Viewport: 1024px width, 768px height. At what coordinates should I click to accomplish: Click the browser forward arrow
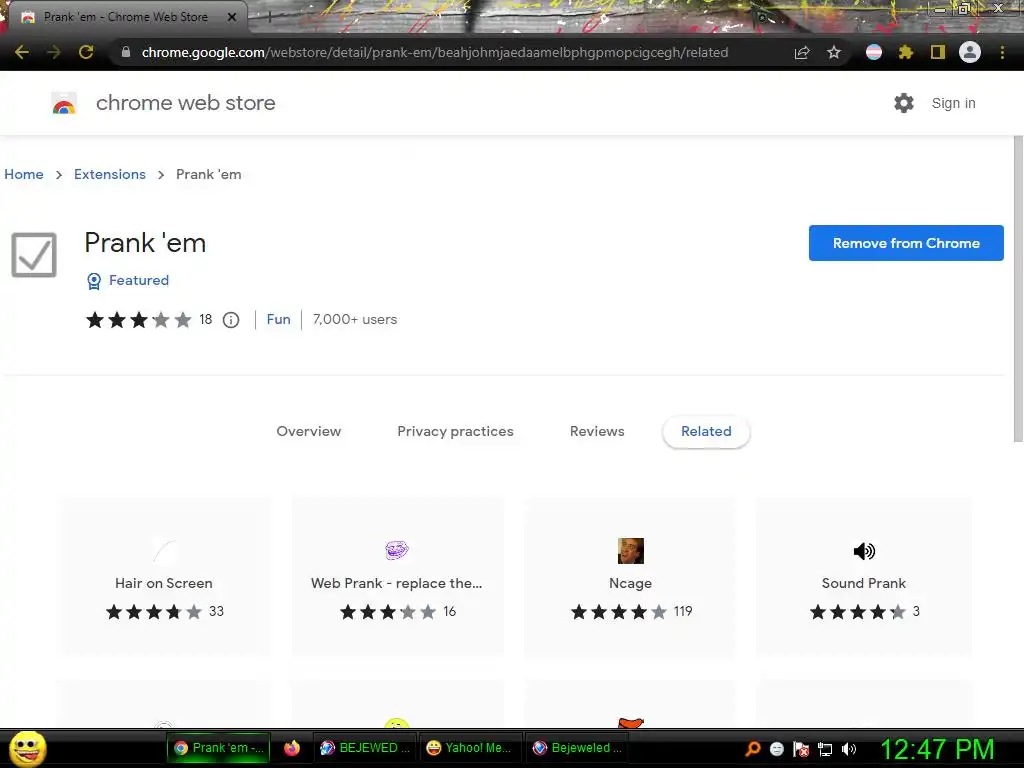(54, 52)
